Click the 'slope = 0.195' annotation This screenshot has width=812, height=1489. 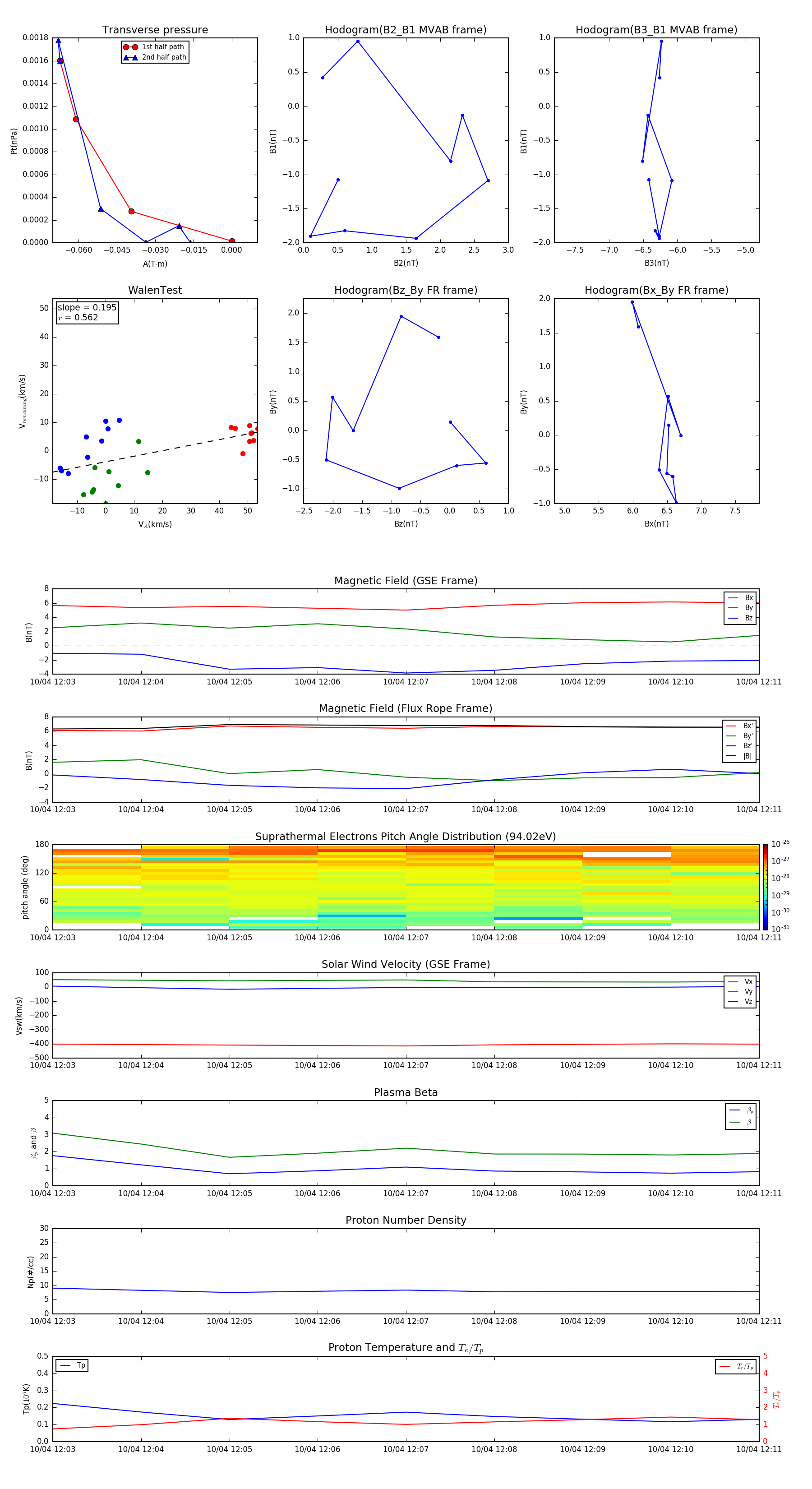point(87,308)
